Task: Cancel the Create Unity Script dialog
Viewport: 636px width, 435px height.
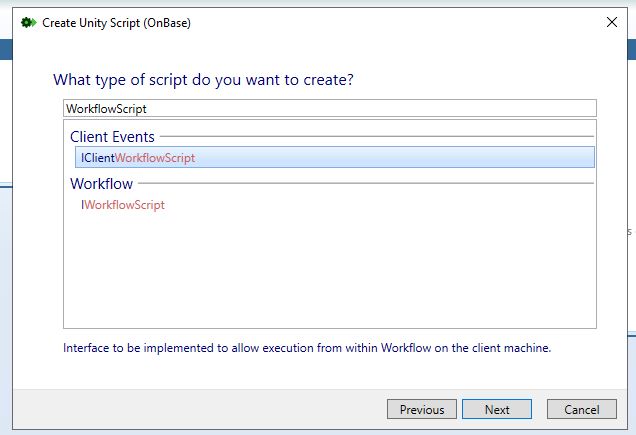Action: 582,409
